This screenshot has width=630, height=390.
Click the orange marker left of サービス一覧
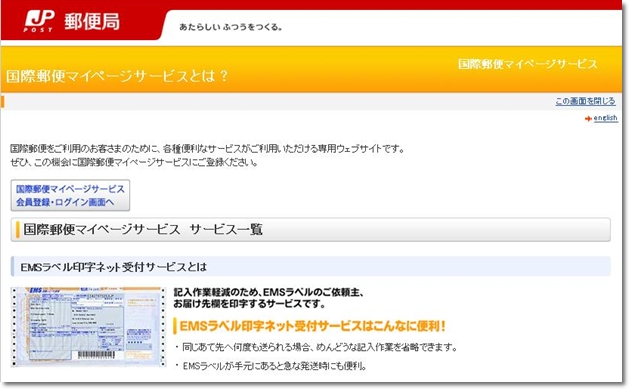coord(17,230)
